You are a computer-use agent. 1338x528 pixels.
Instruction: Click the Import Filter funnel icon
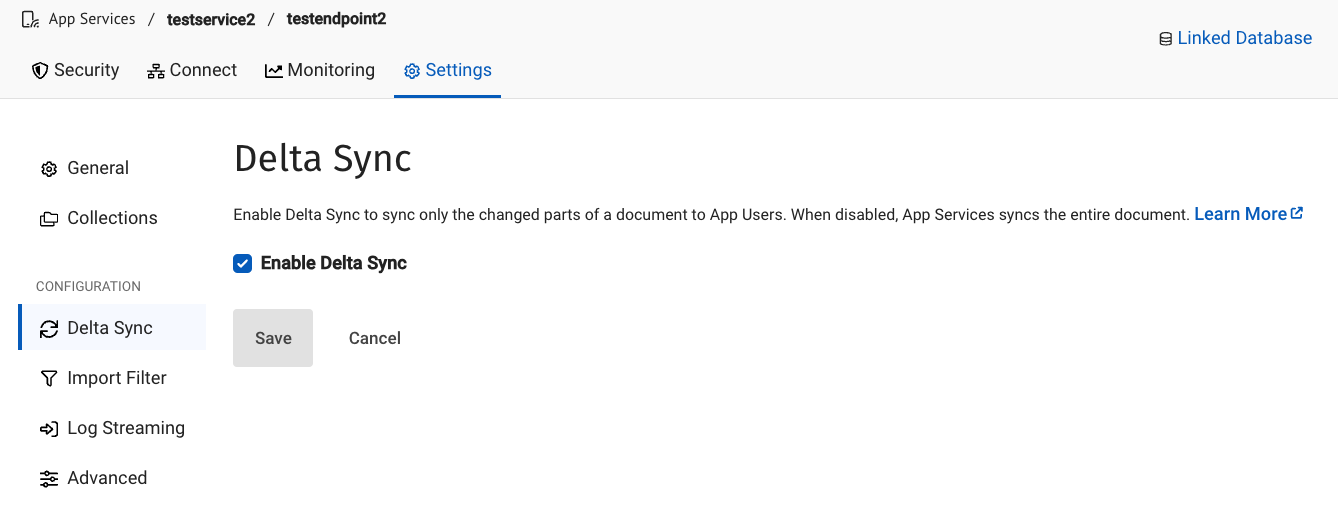point(49,379)
